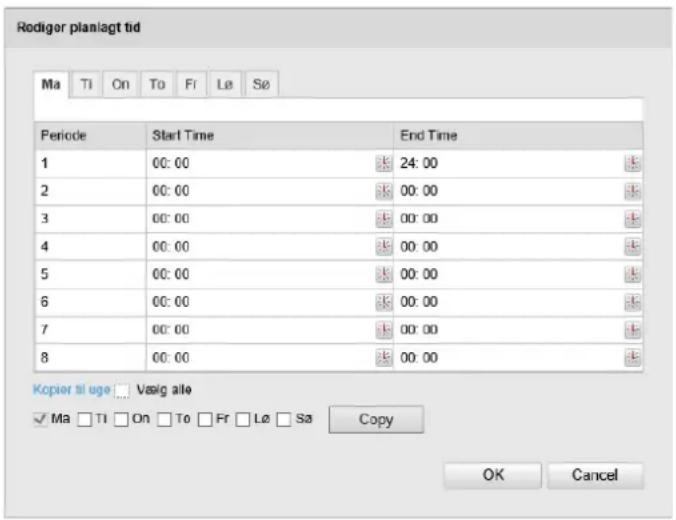This screenshot has width=676, height=520.
Task: Enable the To copy checkbox
Action: [x=164, y=419]
